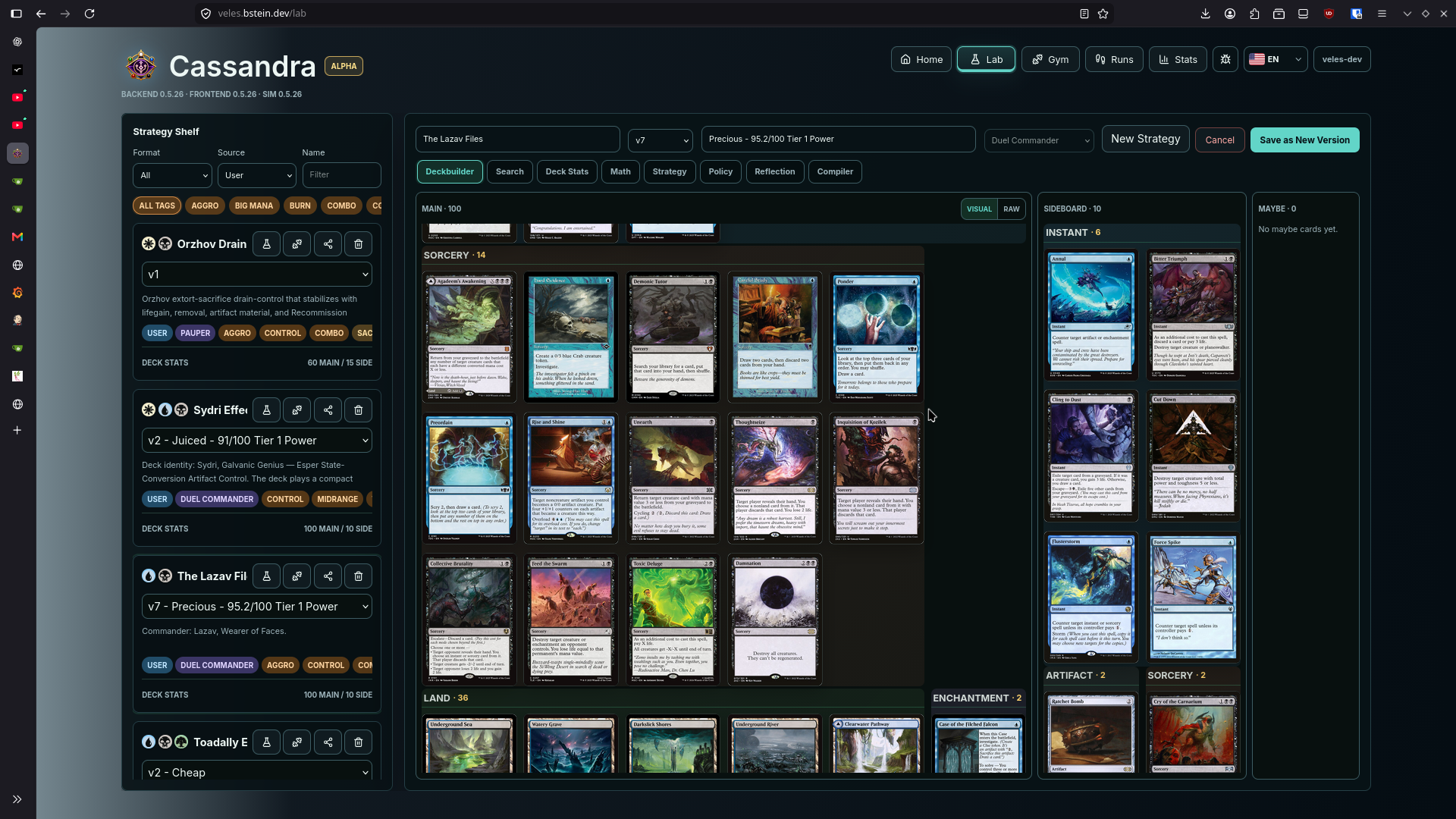Delete the Sydri Effect strategy
The image size is (1456, 819).
coord(359,410)
